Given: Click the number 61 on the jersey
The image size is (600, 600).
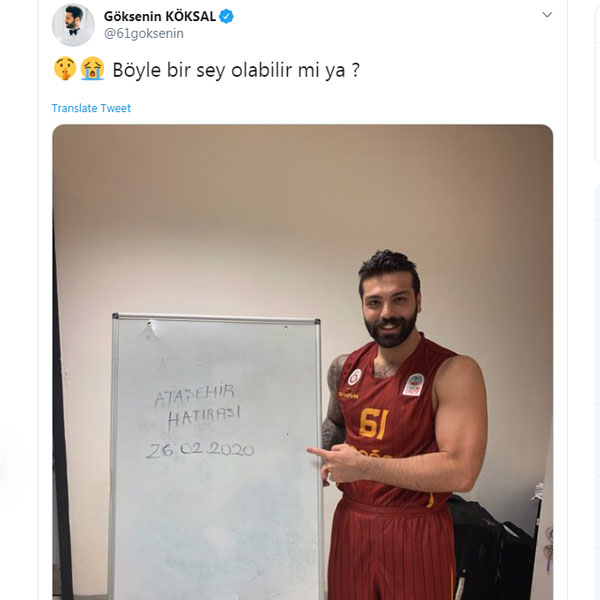Looking at the screenshot, I should (374, 423).
